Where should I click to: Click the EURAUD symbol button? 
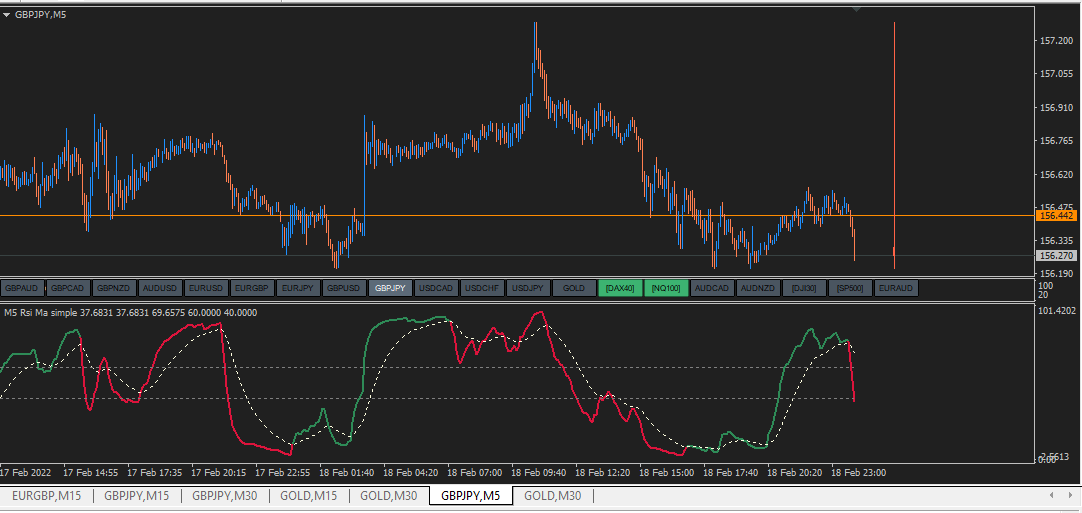pyautogui.click(x=896, y=288)
